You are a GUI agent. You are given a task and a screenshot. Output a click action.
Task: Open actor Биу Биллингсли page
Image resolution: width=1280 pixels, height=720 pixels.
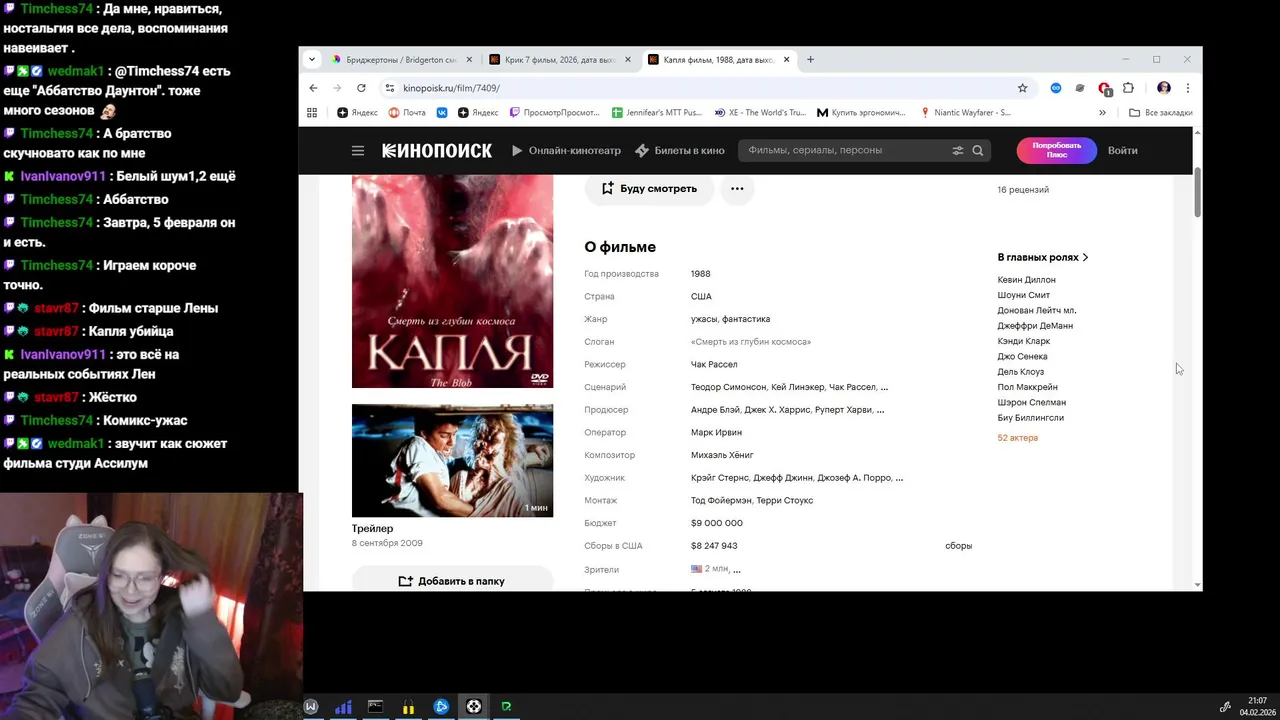[1030, 418]
